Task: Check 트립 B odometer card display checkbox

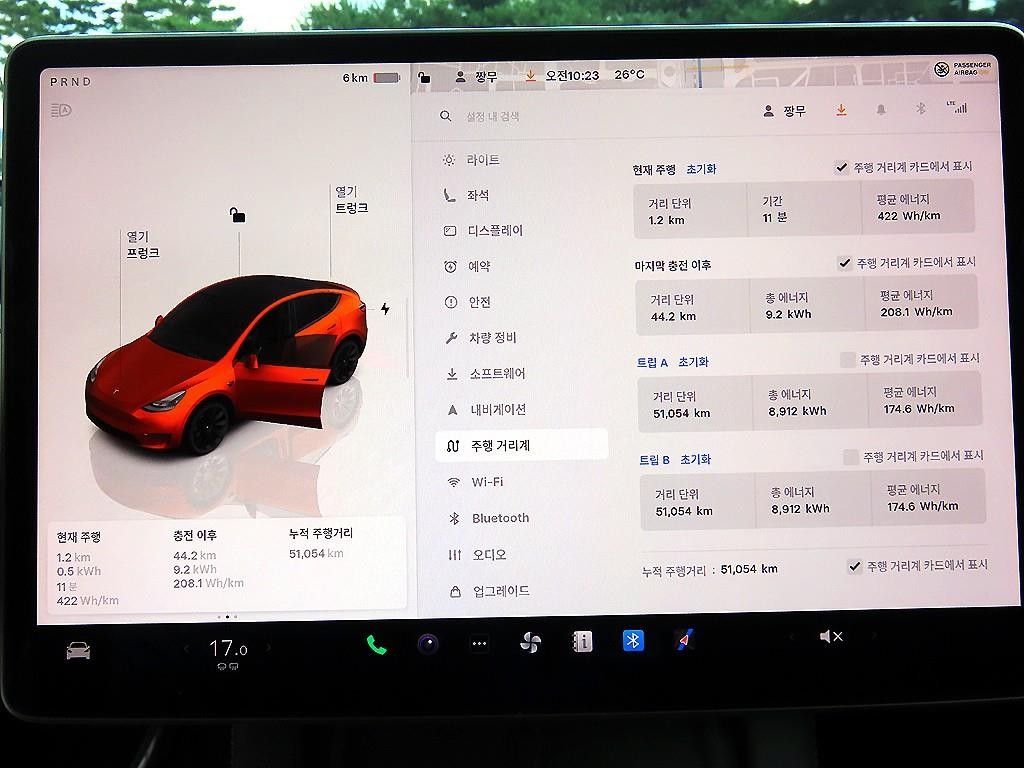Action: (x=851, y=457)
